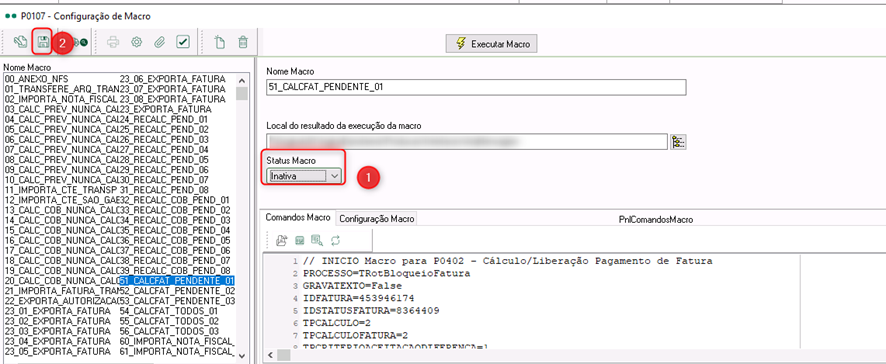Switch to the Configuração Macro tab
Image resolution: width=886 pixels, height=364 pixels.
click(x=377, y=219)
